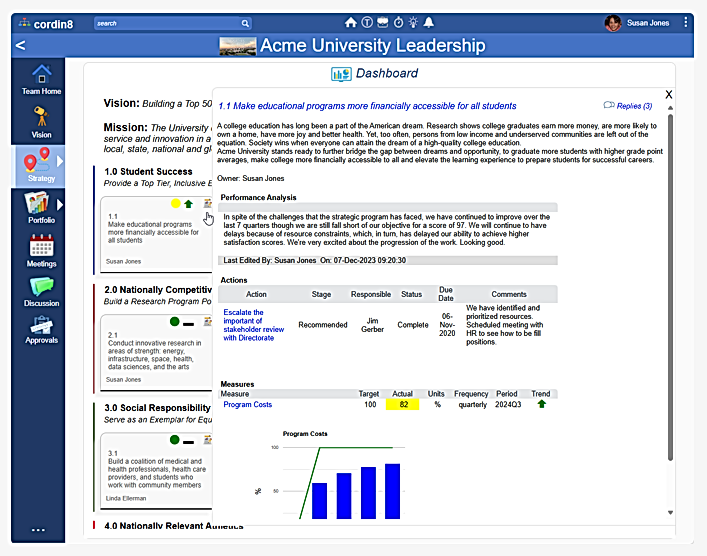Open objective 1.1 title link
The width and height of the screenshot is (707, 556).
point(367,106)
